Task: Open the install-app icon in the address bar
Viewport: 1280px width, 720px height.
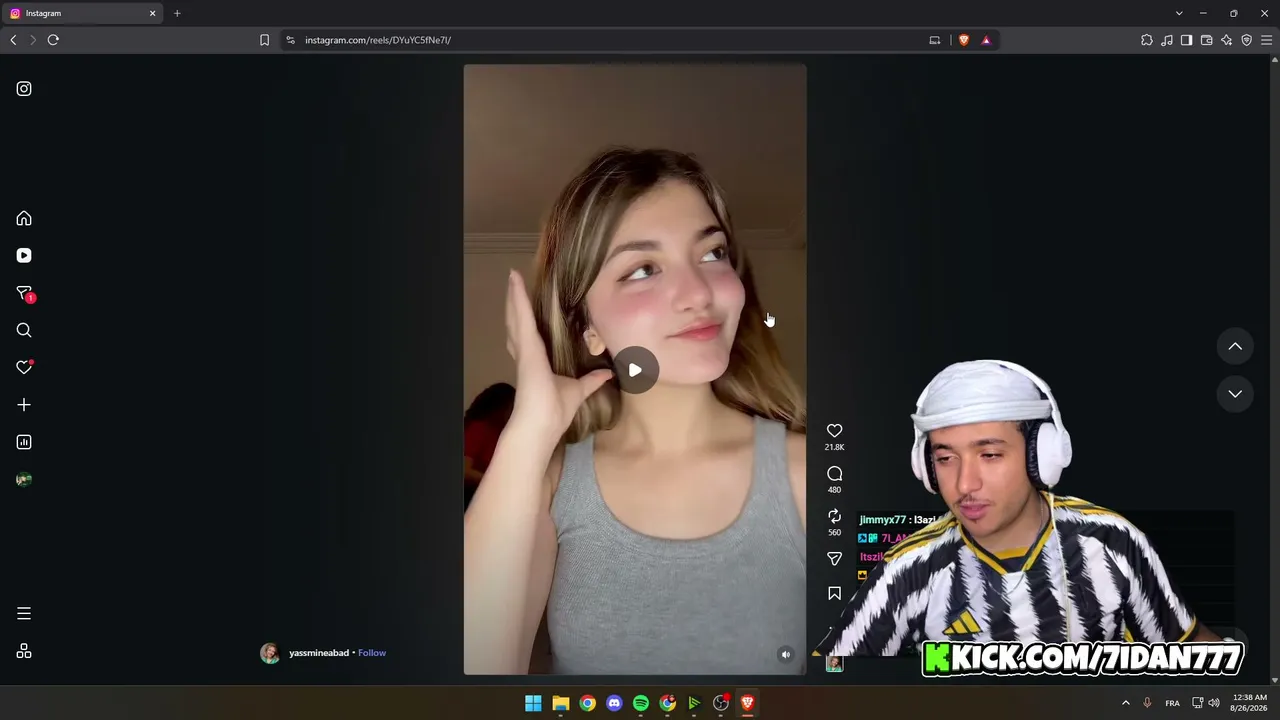Action: pos(935,40)
